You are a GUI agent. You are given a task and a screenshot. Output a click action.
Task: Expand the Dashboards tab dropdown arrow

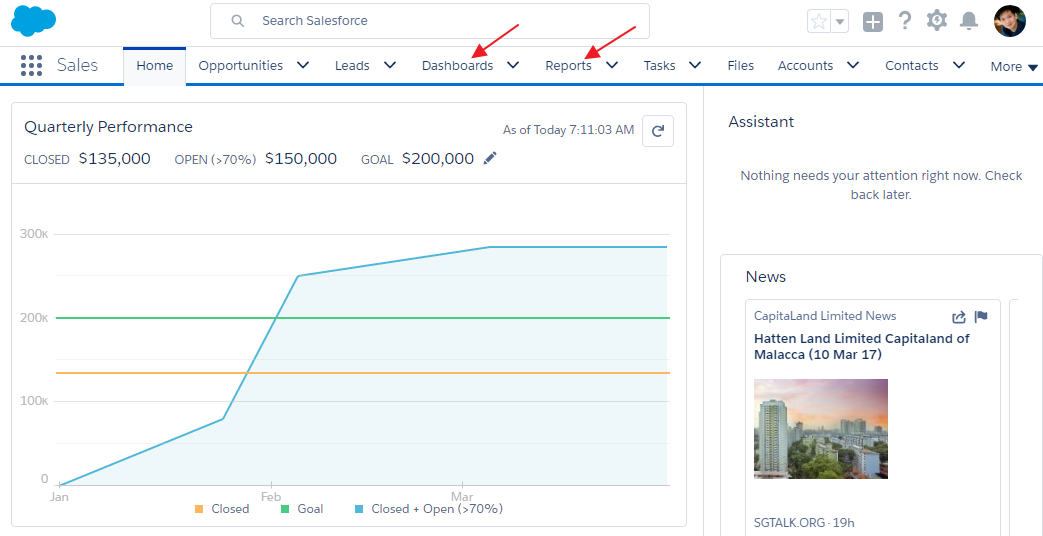point(513,66)
